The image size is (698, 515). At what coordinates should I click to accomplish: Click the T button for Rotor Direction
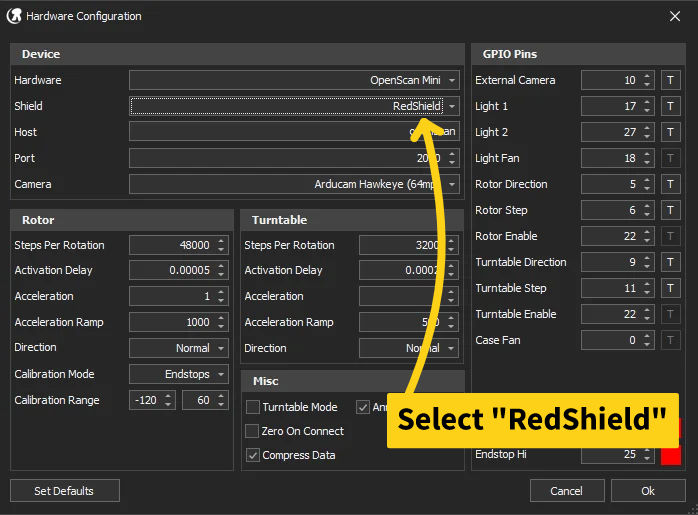pos(671,184)
